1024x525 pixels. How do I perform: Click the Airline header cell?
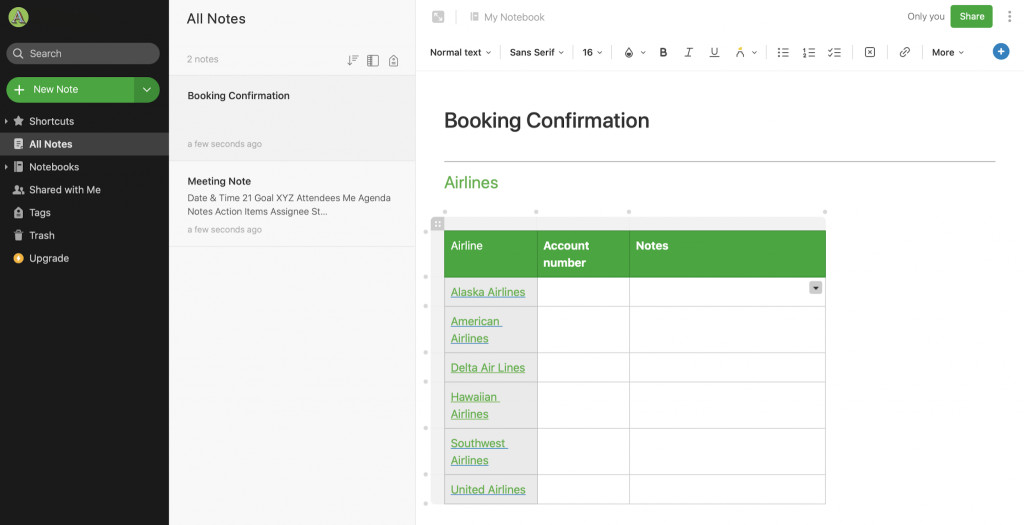coord(490,254)
